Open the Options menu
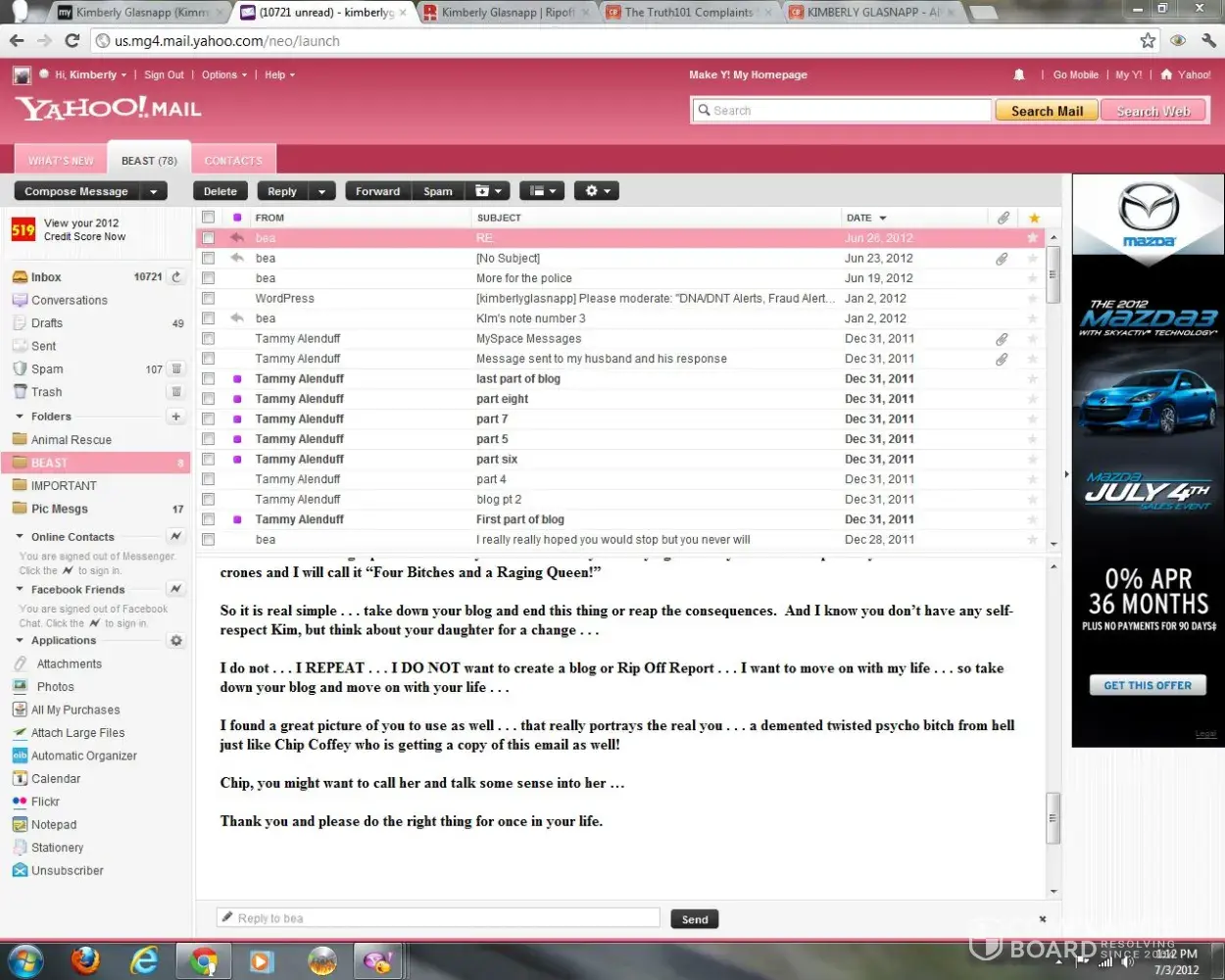Viewport: 1225px width, 980px height. tap(224, 74)
